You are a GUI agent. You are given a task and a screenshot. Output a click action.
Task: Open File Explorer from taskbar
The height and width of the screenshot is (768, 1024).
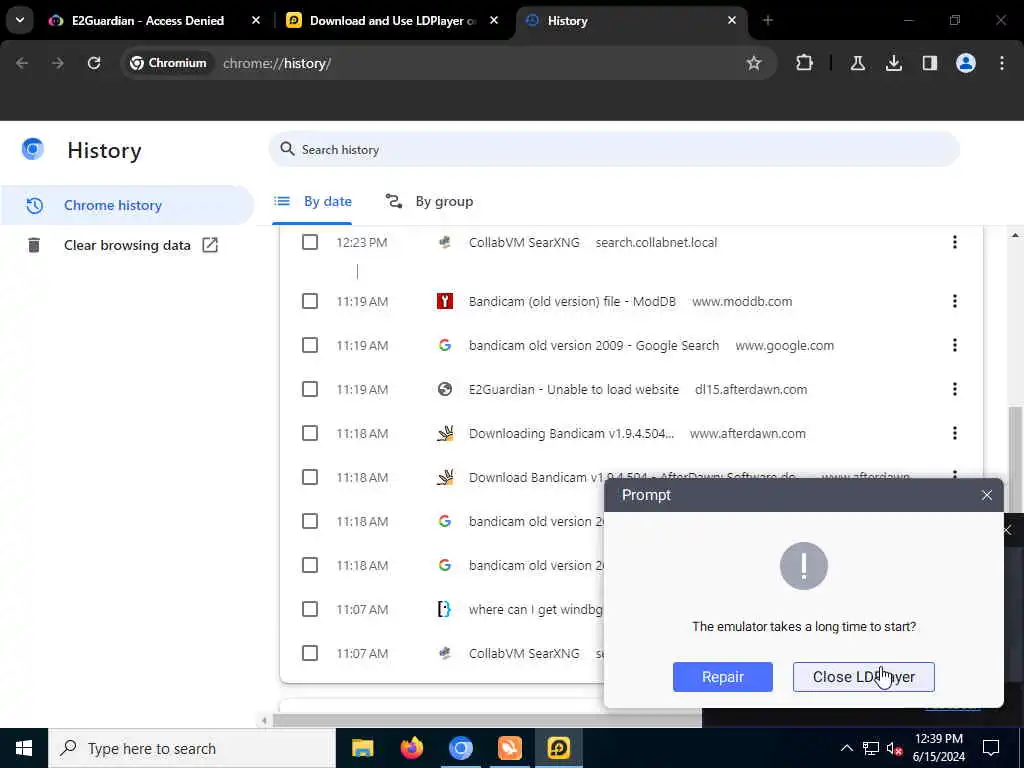tap(362, 748)
